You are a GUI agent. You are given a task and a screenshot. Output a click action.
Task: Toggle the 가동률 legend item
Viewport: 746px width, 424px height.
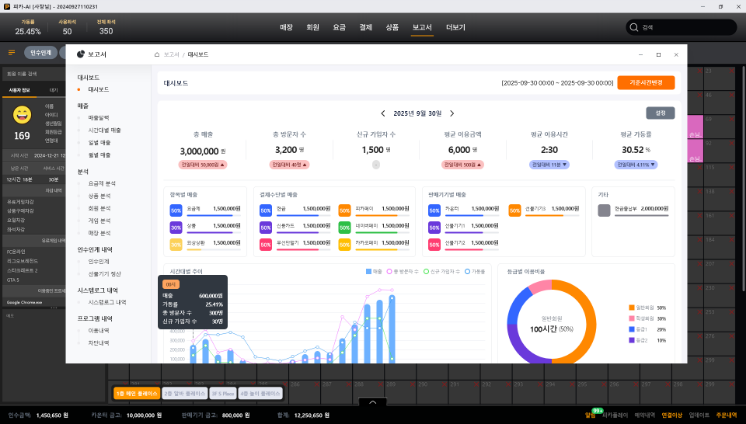476,271
